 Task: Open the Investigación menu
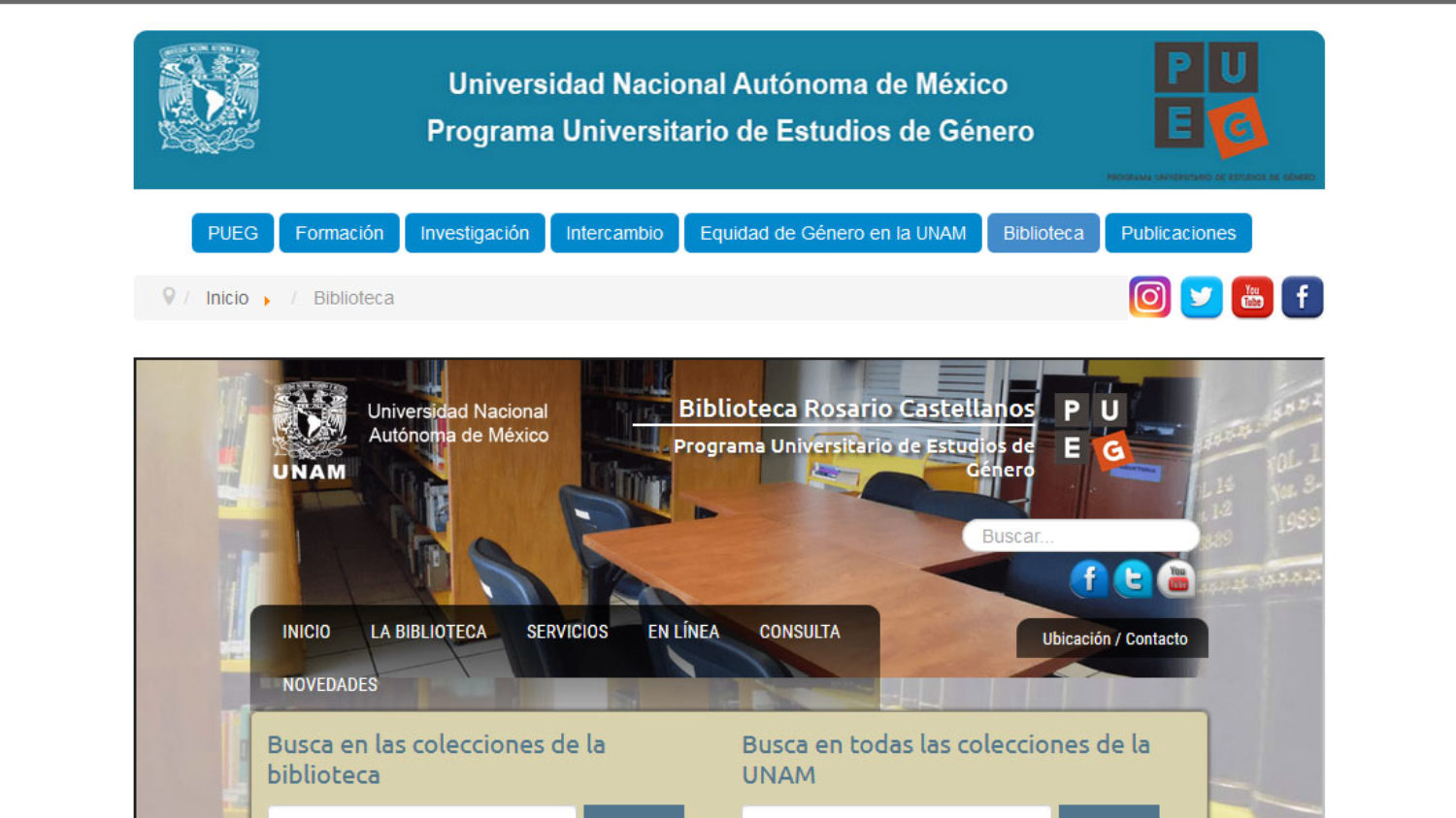(475, 233)
